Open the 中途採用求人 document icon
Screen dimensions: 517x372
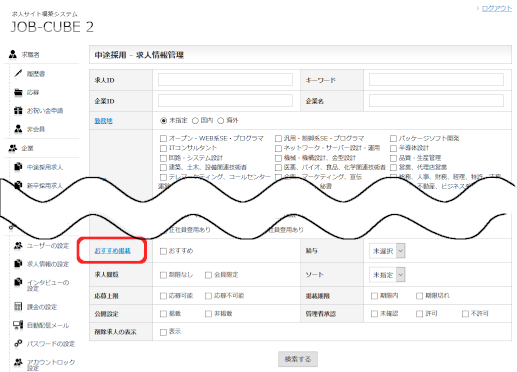coord(18,166)
